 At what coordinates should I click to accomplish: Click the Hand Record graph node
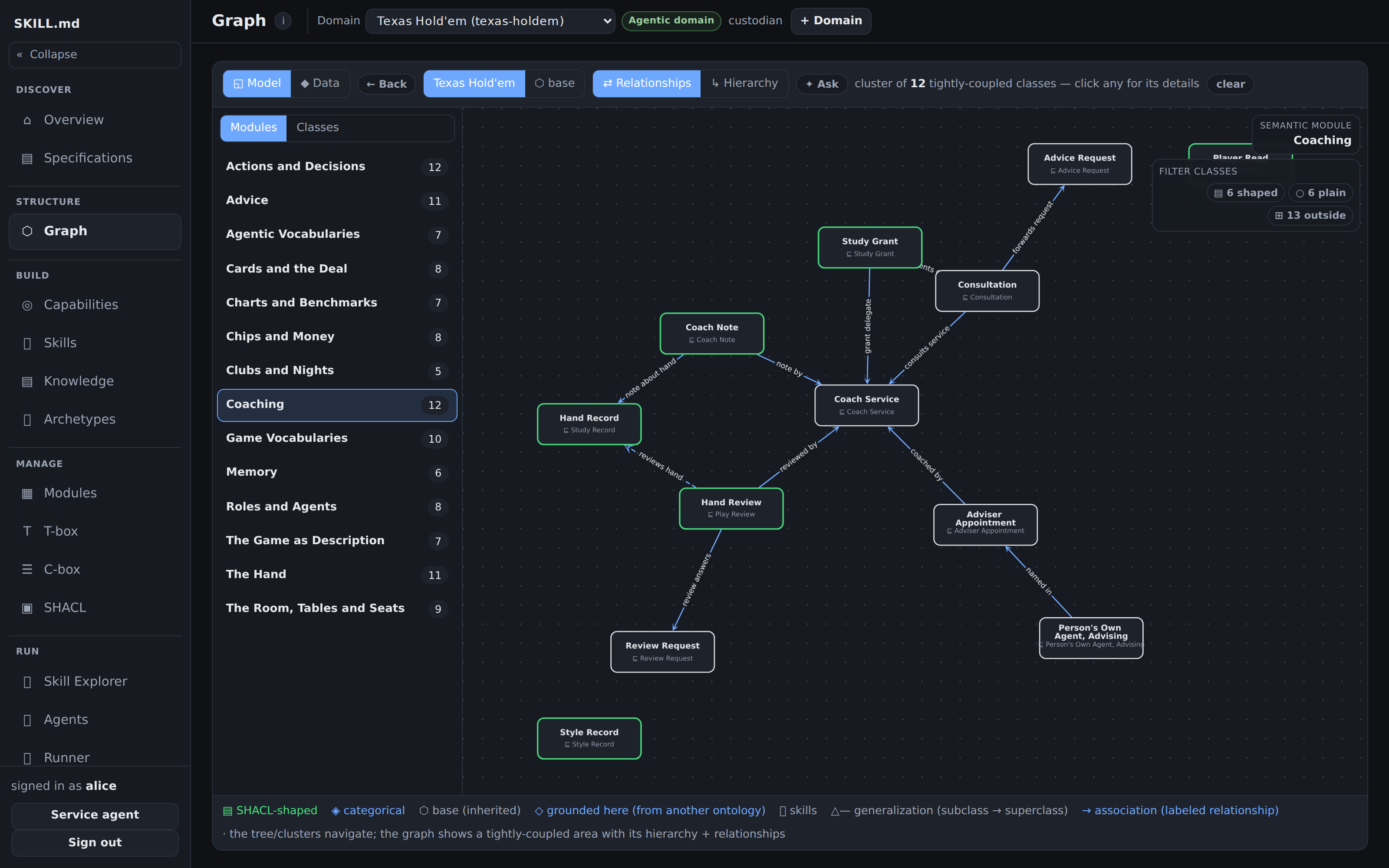tap(589, 424)
